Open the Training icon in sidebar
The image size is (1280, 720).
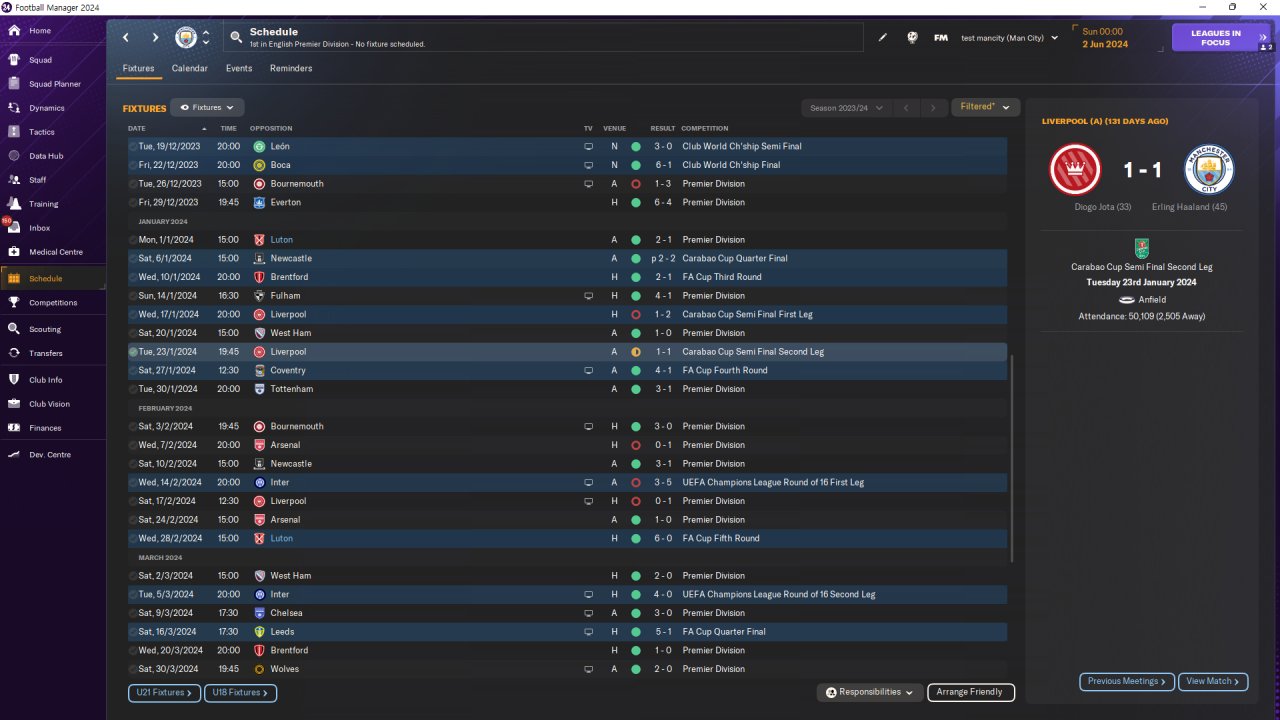click(14, 204)
